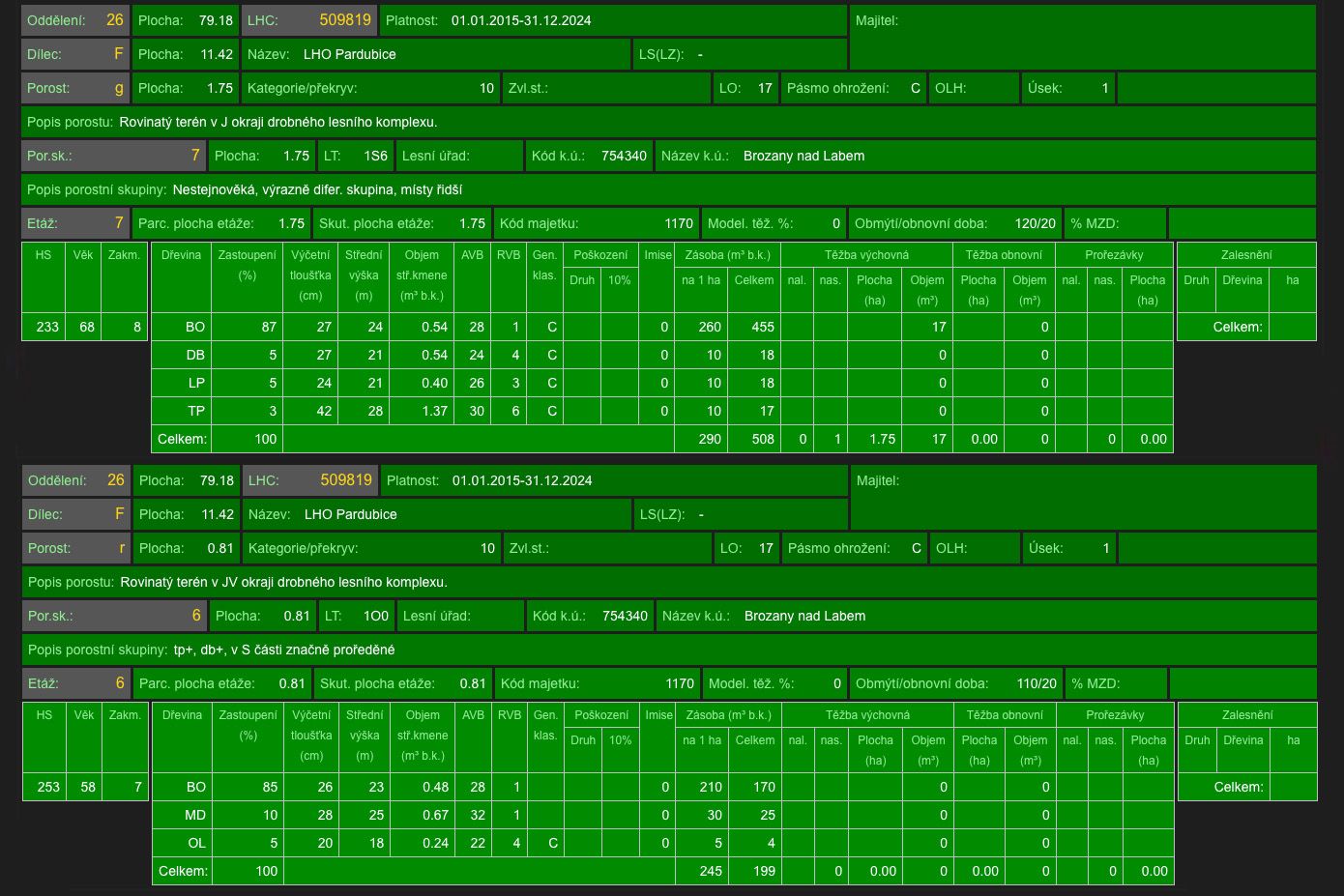The height and width of the screenshot is (896, 1344).
Task: Click Zastoupení value 85 for BO
Action: pyautogui.click(x=270, y=787)
